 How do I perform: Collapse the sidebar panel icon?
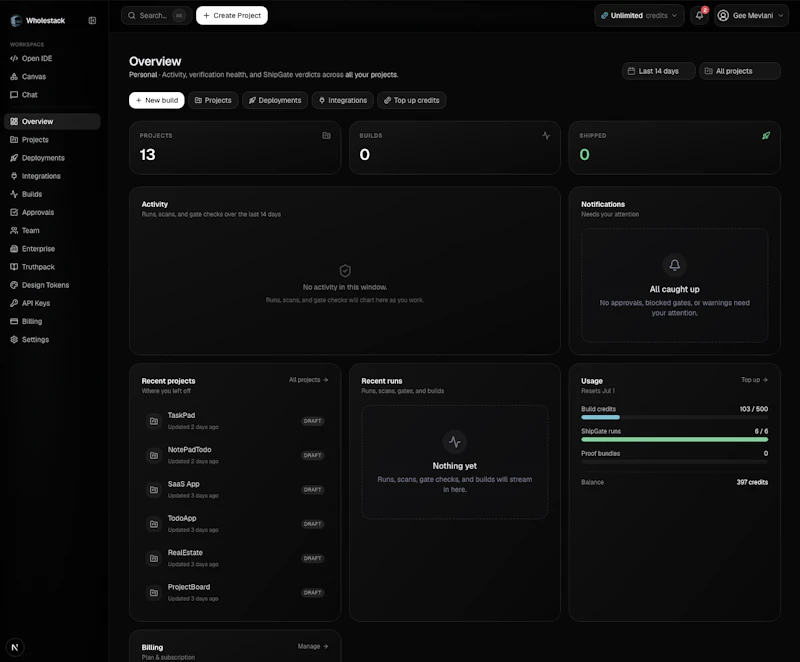tap(92, 20)
